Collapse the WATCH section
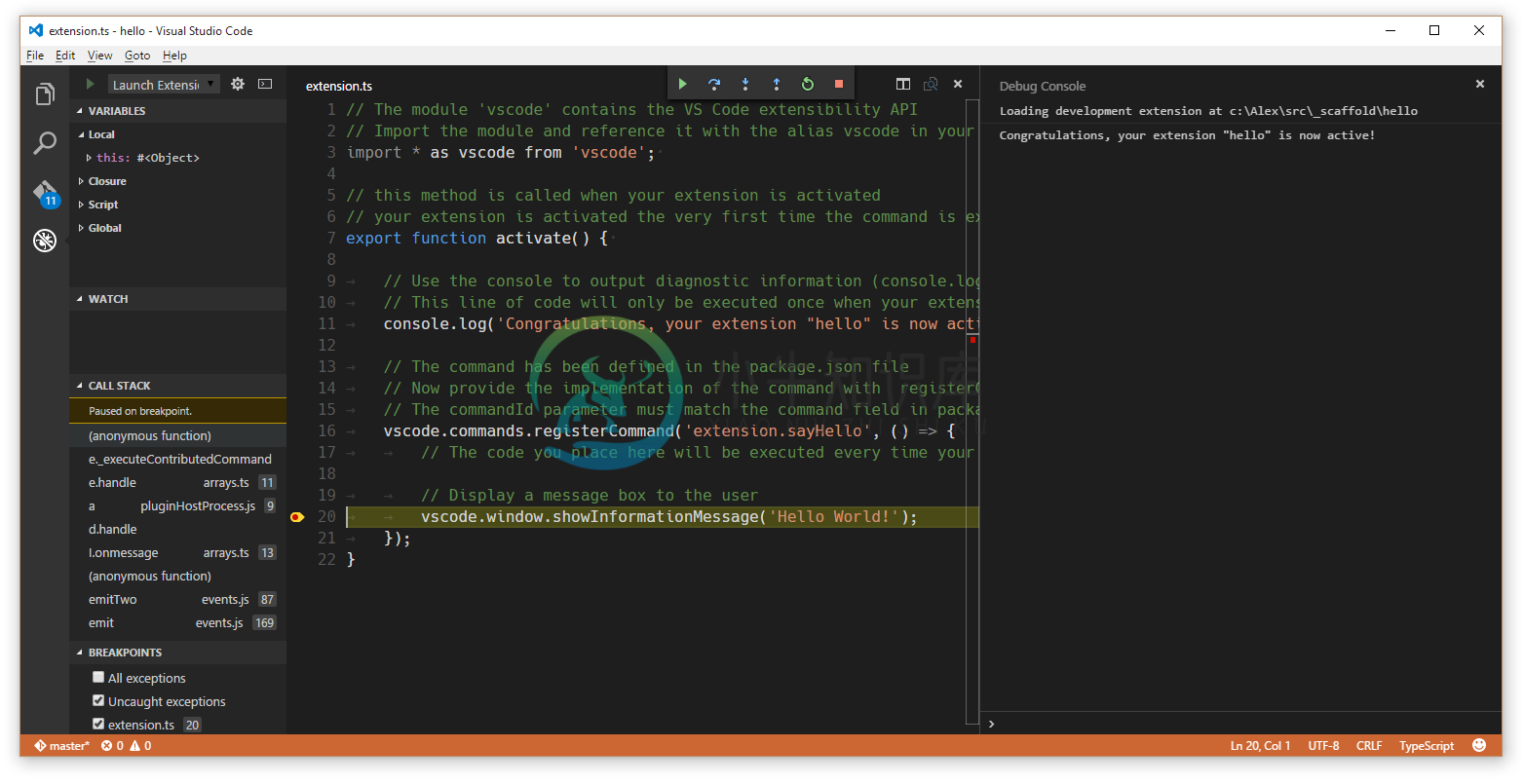The width and height of the screenshot is (1524, 784). tap(178, 299)
